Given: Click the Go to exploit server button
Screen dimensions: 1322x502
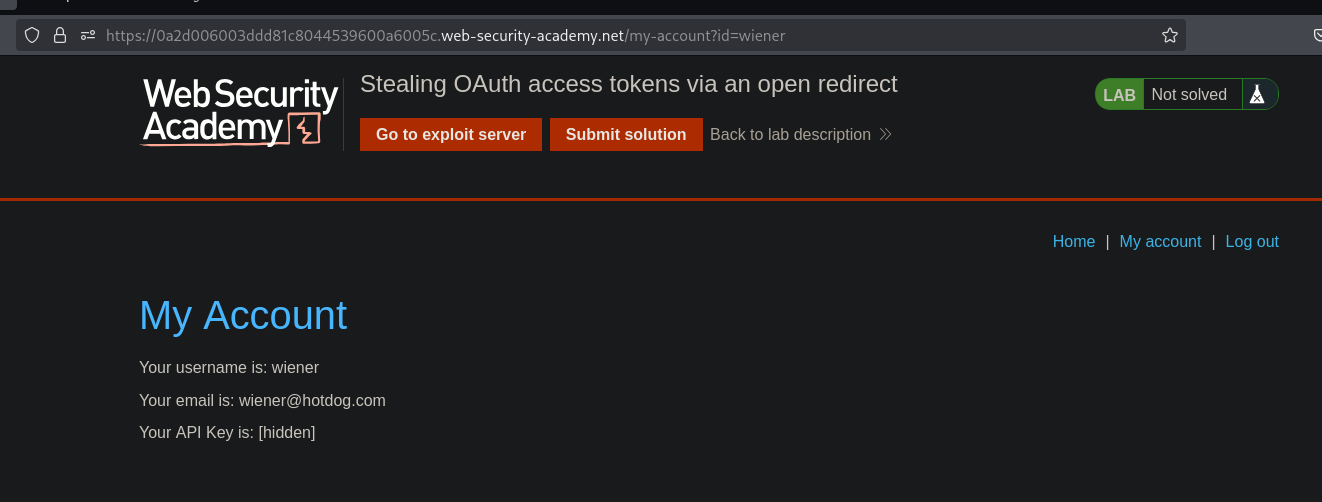Looking at the screenshot, I should click(450, 134).
